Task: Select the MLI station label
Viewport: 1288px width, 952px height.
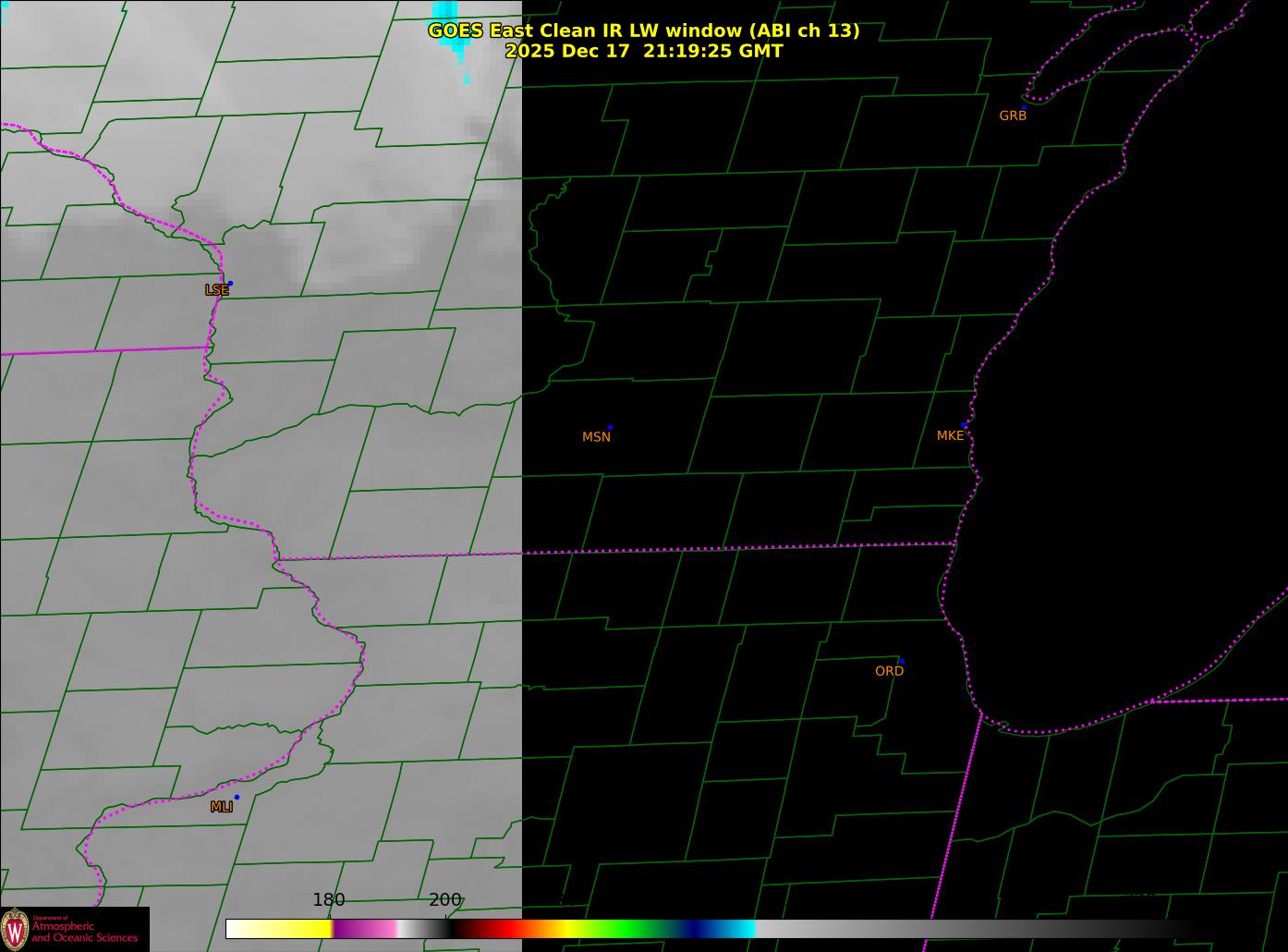Action: coord(222,807)
